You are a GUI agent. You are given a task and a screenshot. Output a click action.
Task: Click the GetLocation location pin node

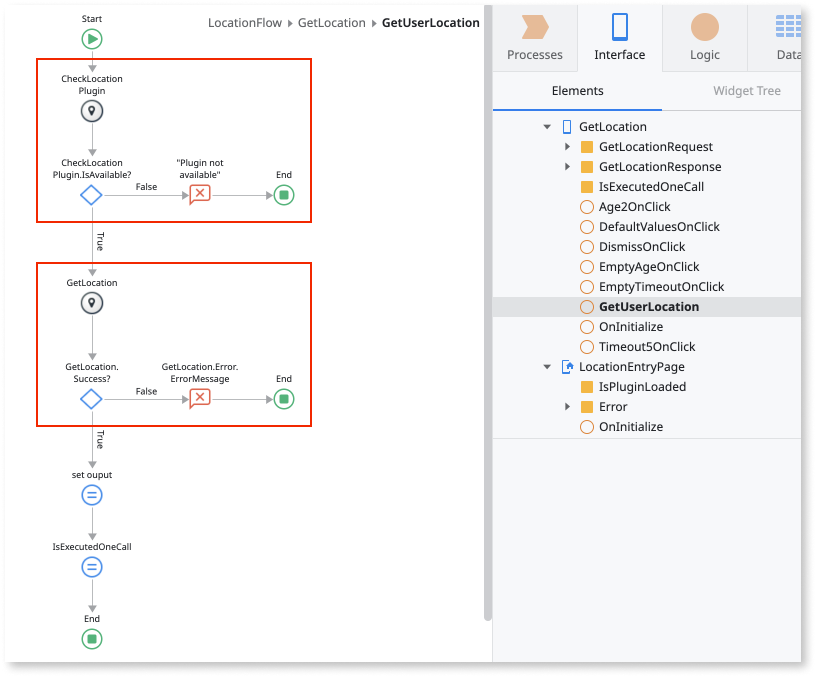tap(91, 302)
